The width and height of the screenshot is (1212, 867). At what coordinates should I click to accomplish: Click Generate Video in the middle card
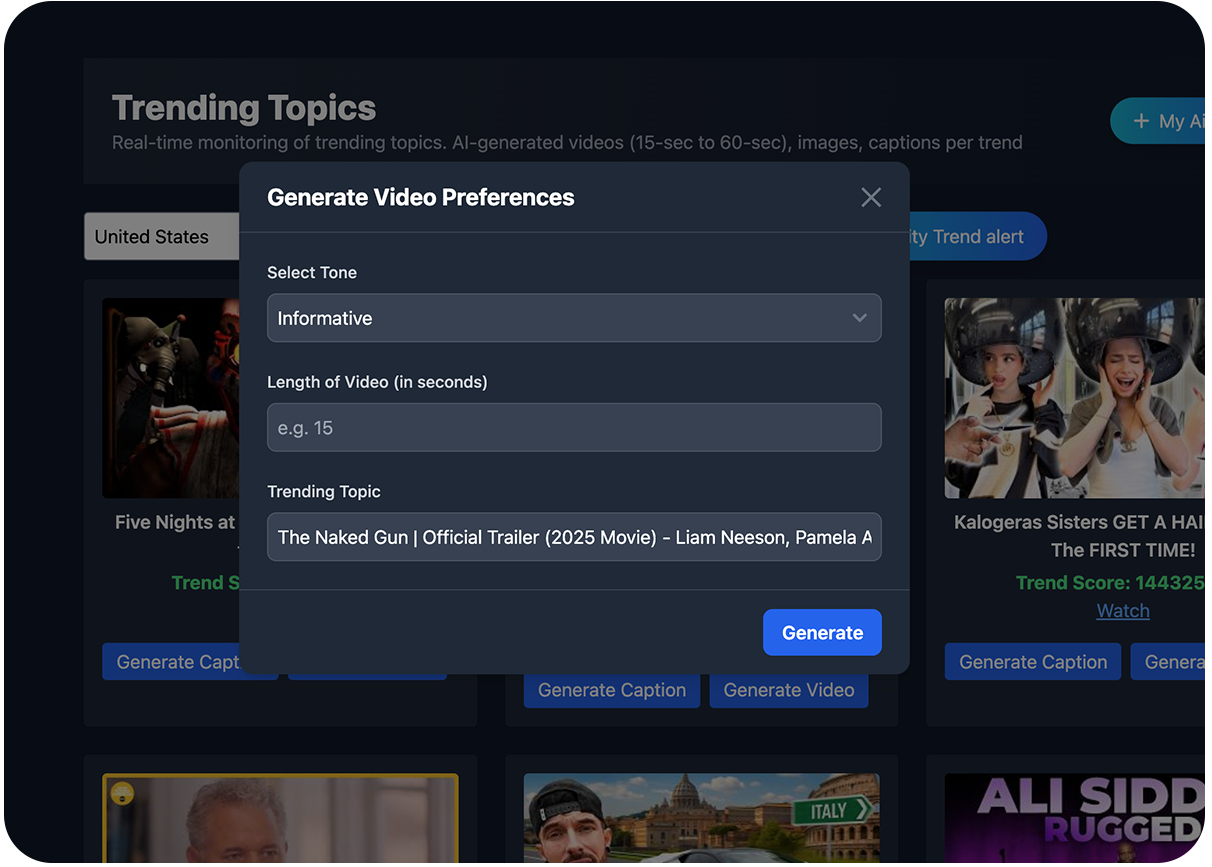[788, 690]
